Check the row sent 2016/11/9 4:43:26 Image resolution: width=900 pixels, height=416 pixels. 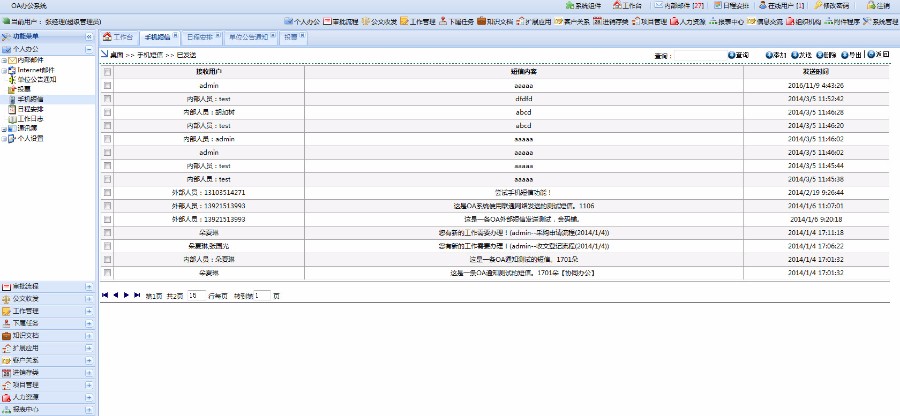click(x=107, y=85)
